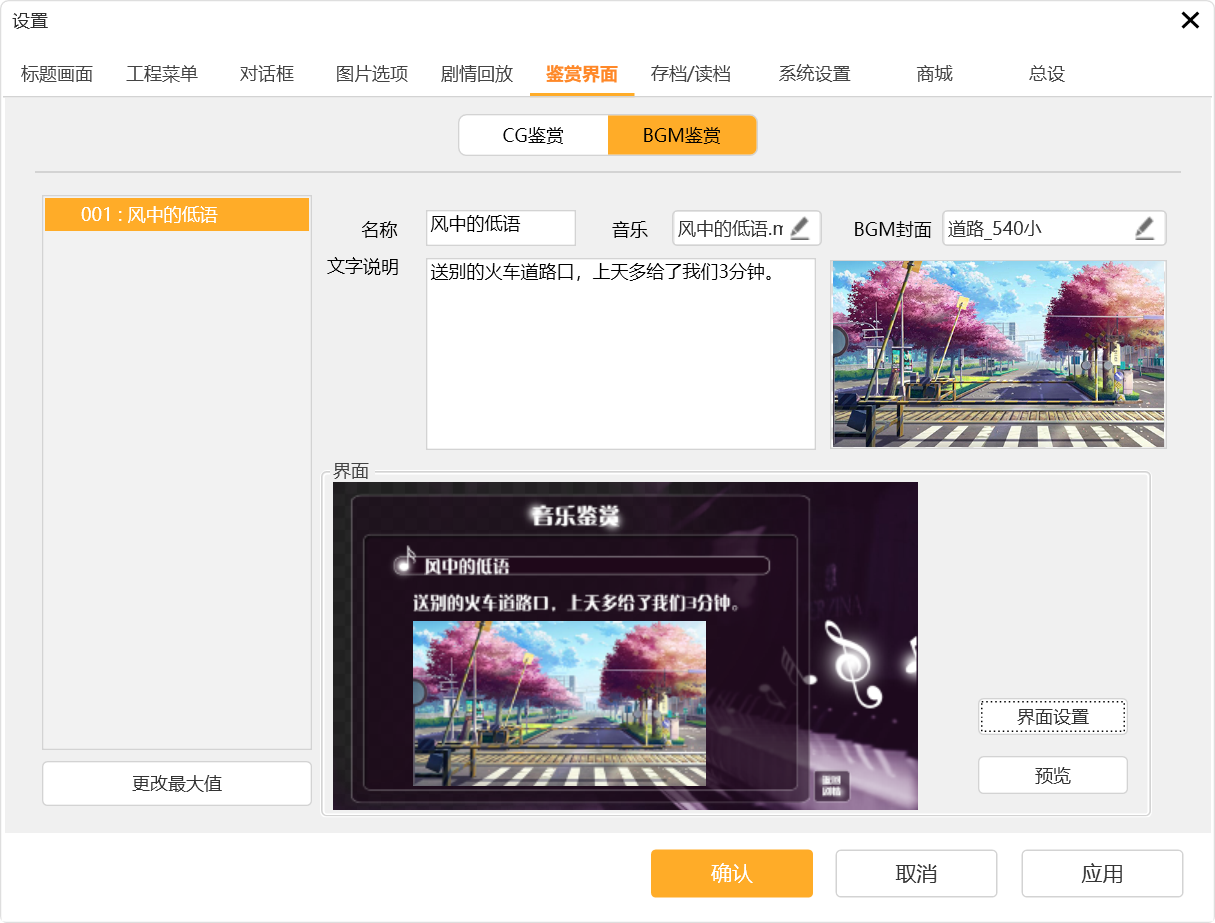Click the BGM cover thumbnail image
Screen dimensions: 1215x923
click(x=998, y=353)
